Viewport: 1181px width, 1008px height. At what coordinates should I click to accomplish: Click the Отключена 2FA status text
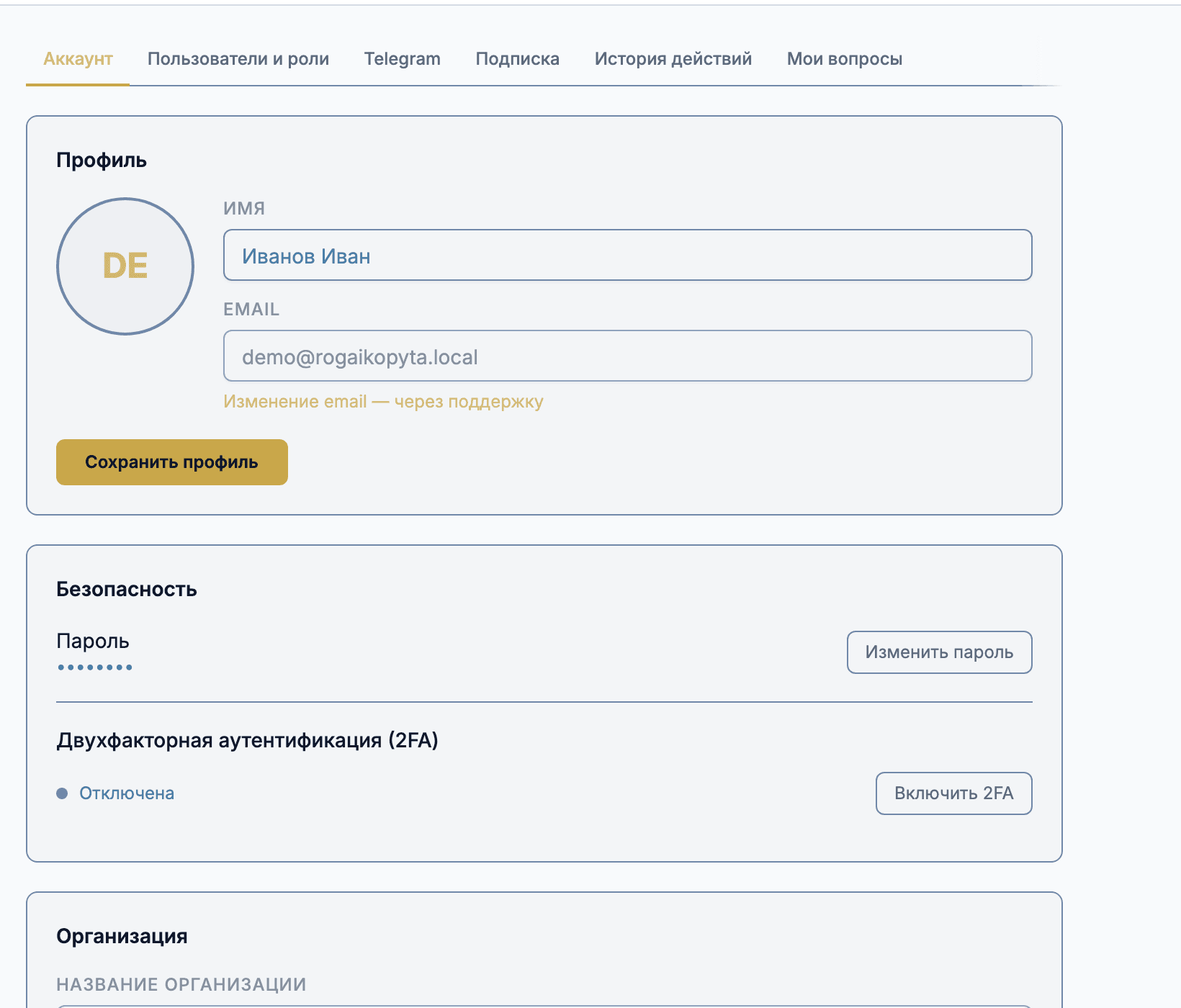point(127,793)
